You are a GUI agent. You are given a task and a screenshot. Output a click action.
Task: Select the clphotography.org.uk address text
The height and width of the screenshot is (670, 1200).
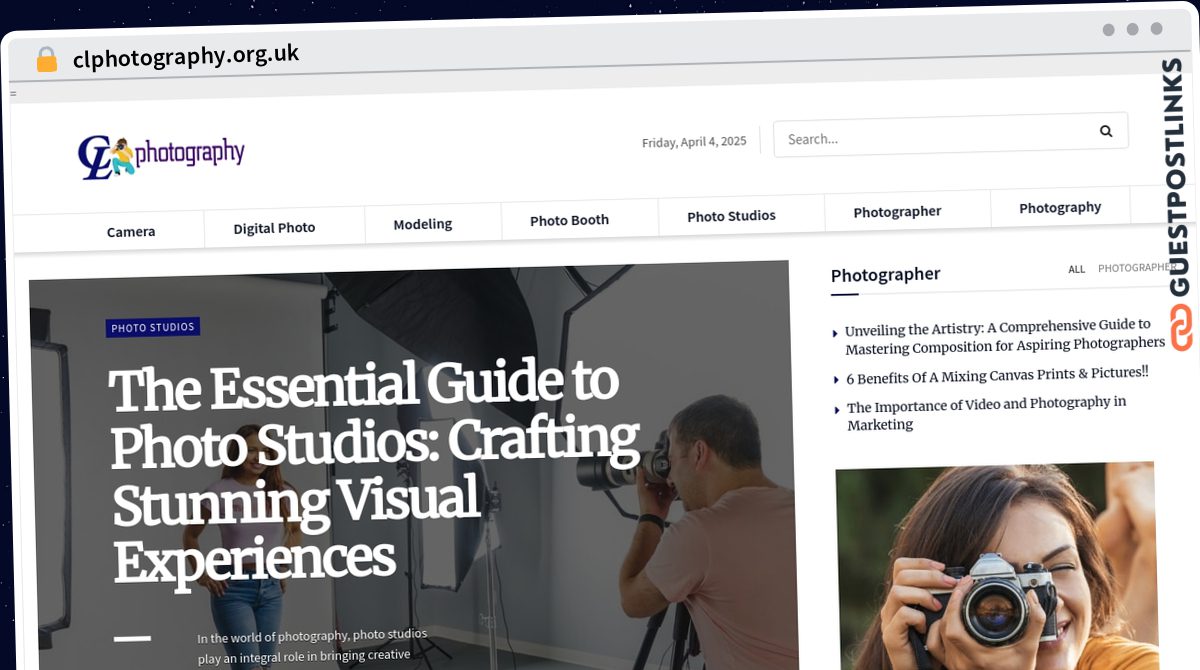186,56
